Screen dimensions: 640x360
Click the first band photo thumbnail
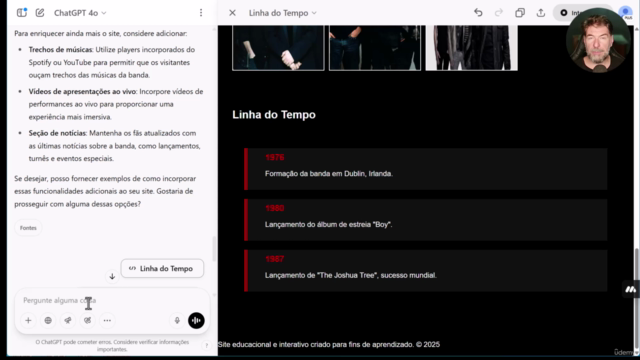[x=278, y=47]
